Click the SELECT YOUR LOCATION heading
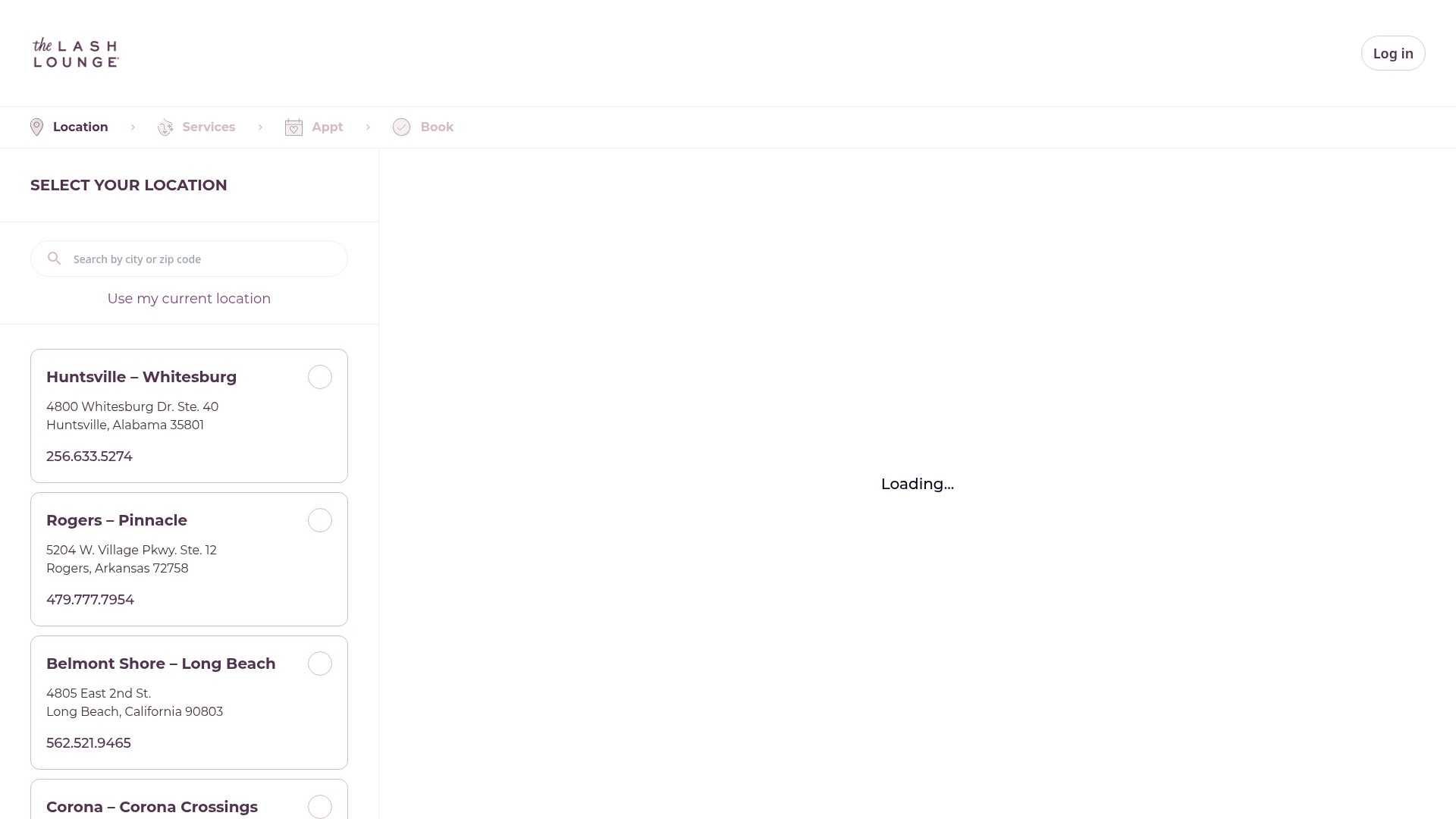Screen dimensions: 1456x819 pos(129,185)
